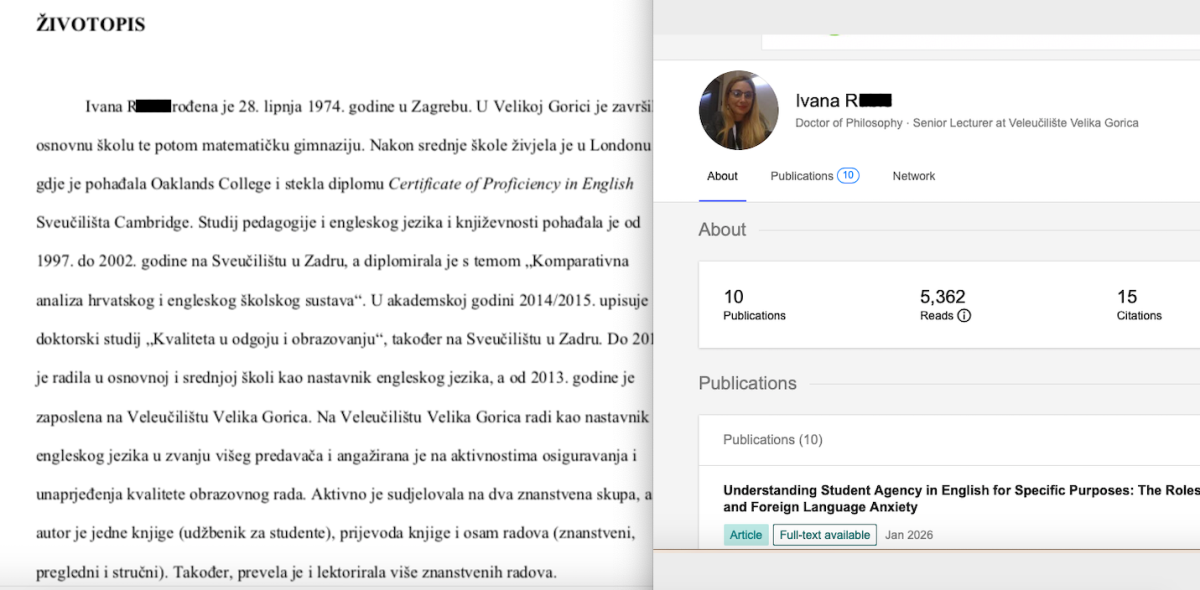1200x590 pixels.
Task: Click the researcher name heading on profile
Action: point(842,100)
